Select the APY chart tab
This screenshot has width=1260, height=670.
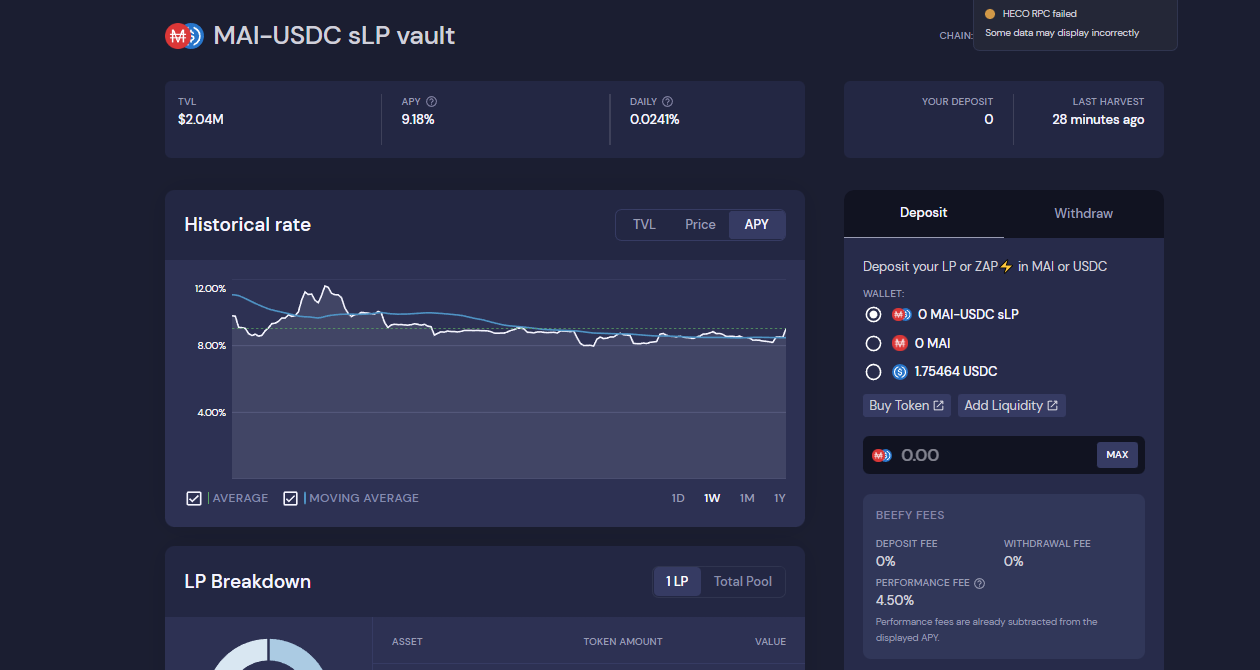(x=757, y=225)
